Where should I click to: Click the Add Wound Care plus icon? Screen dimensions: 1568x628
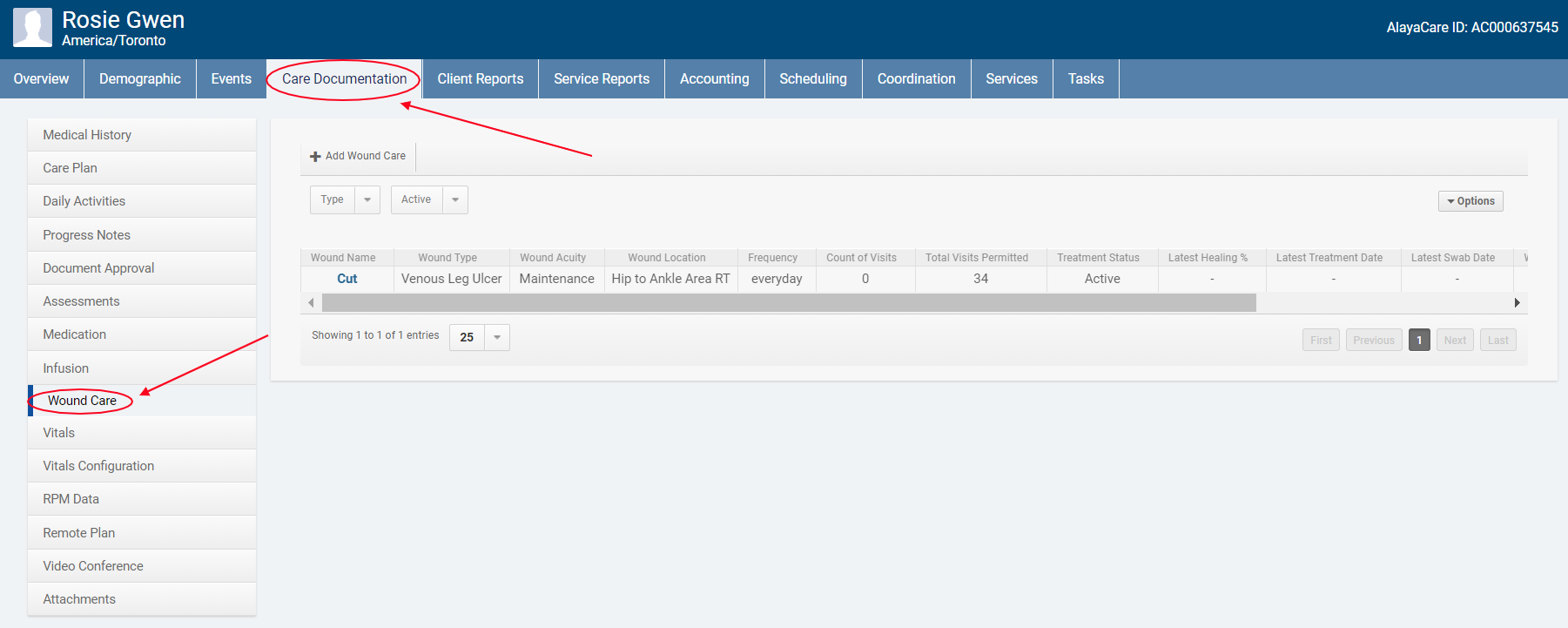pos(315,157)
